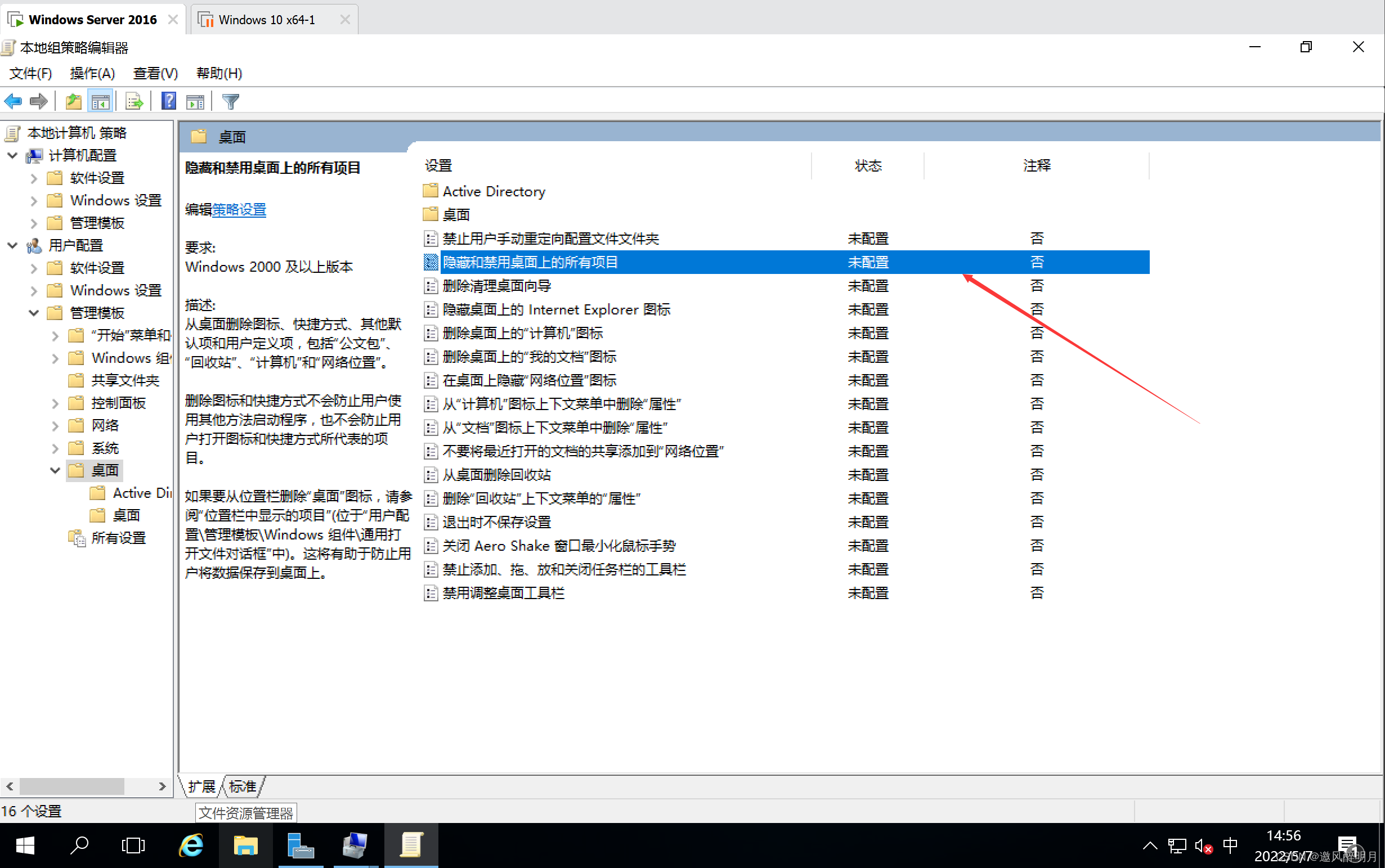Select highlighted 隐藏和禁用桌面上的所有项目 policy row
Screen dimensions: 1385x868
[x=786, y=262]
